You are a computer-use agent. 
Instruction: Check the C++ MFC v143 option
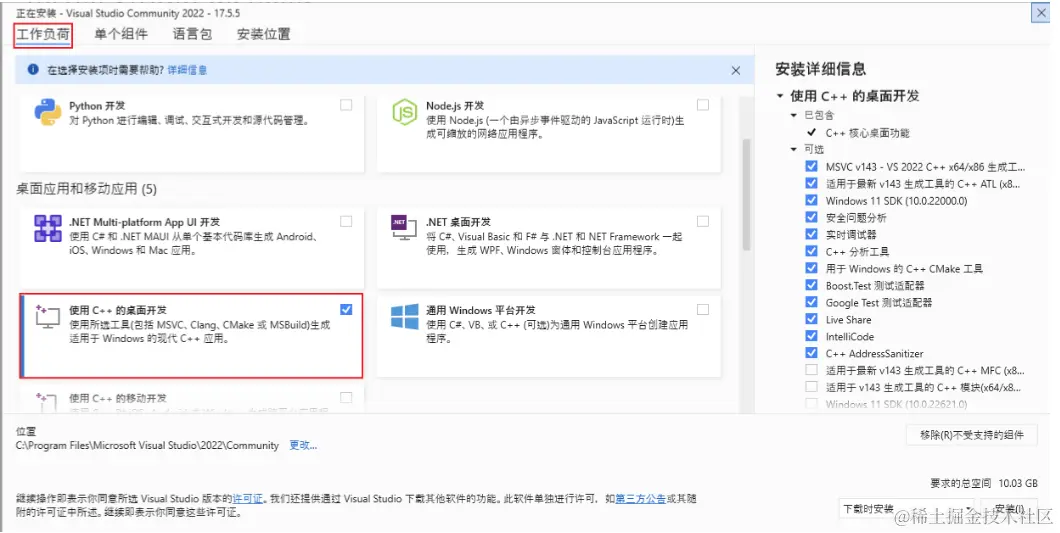pyautogui.click(x=811, y=370)
